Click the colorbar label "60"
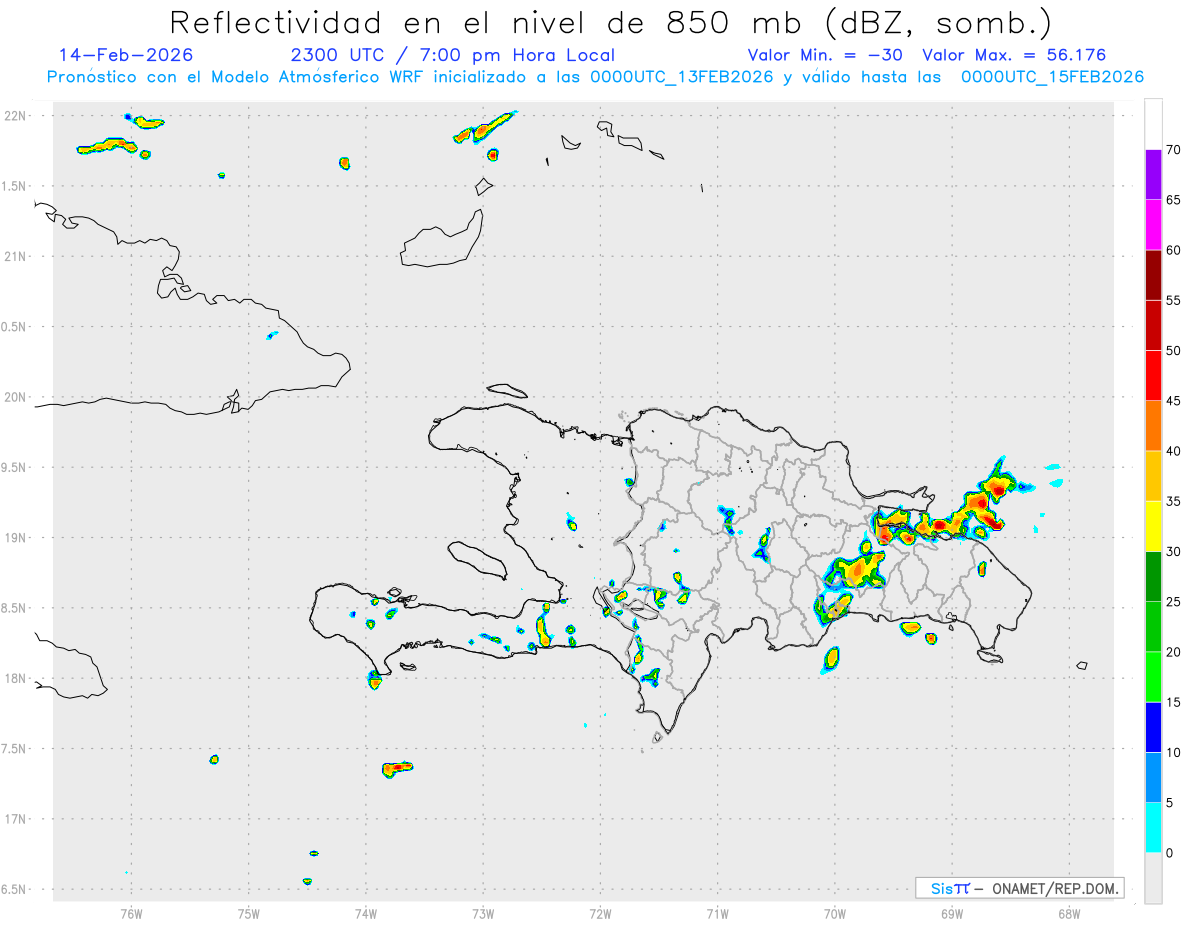The width and height of the screenshot is (1200, 927). point(1174,250)
